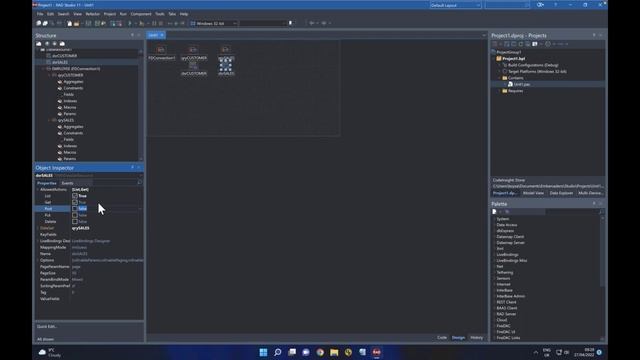
Task: Switch to the Code view tab
Action: tap(442, 338)
